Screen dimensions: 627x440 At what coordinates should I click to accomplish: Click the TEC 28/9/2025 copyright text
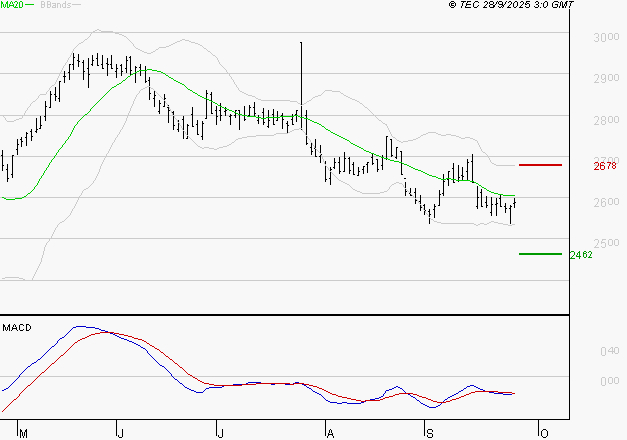point(511,4)
